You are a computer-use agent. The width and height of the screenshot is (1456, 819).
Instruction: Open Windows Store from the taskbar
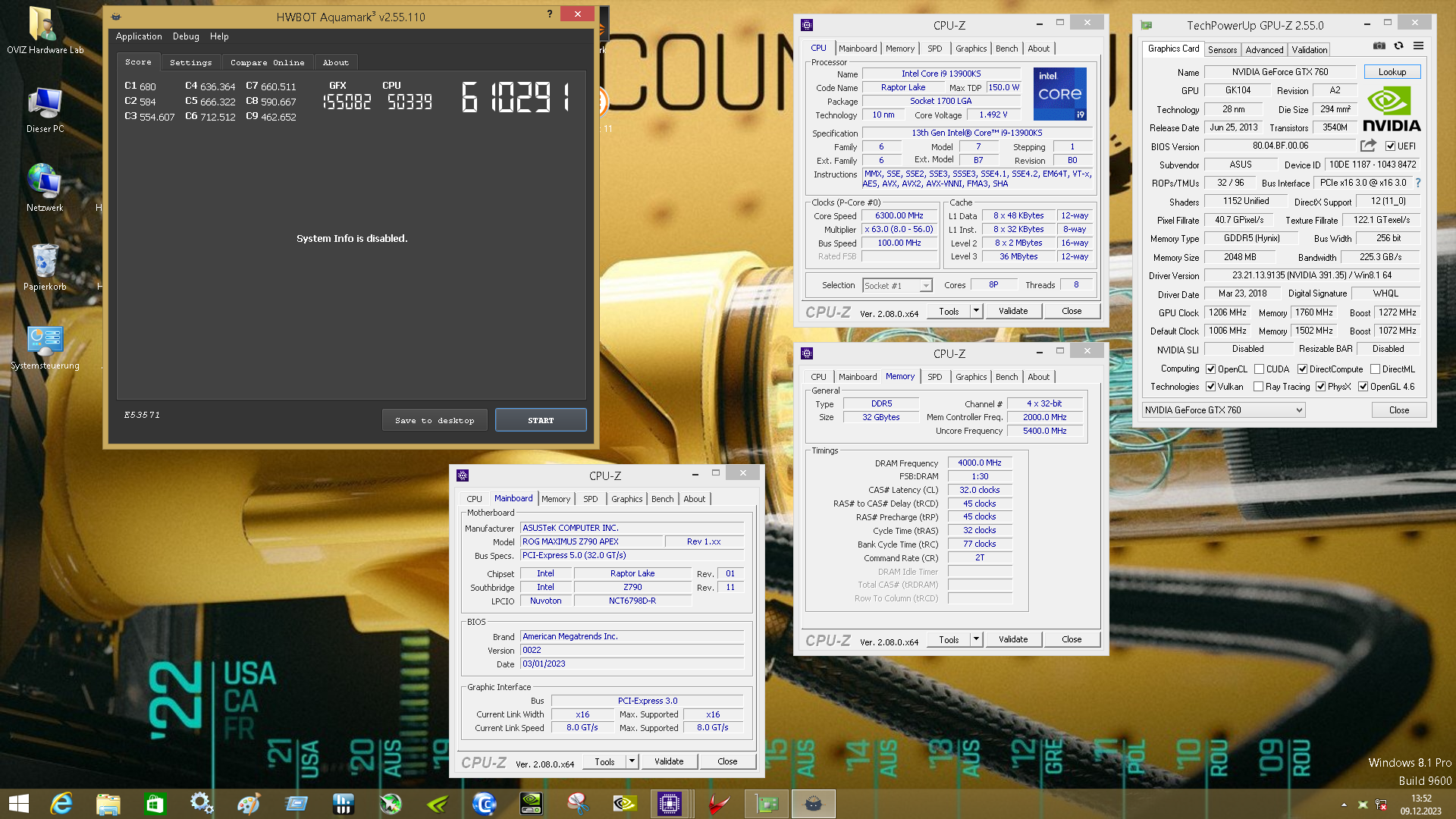coord(155,804)
